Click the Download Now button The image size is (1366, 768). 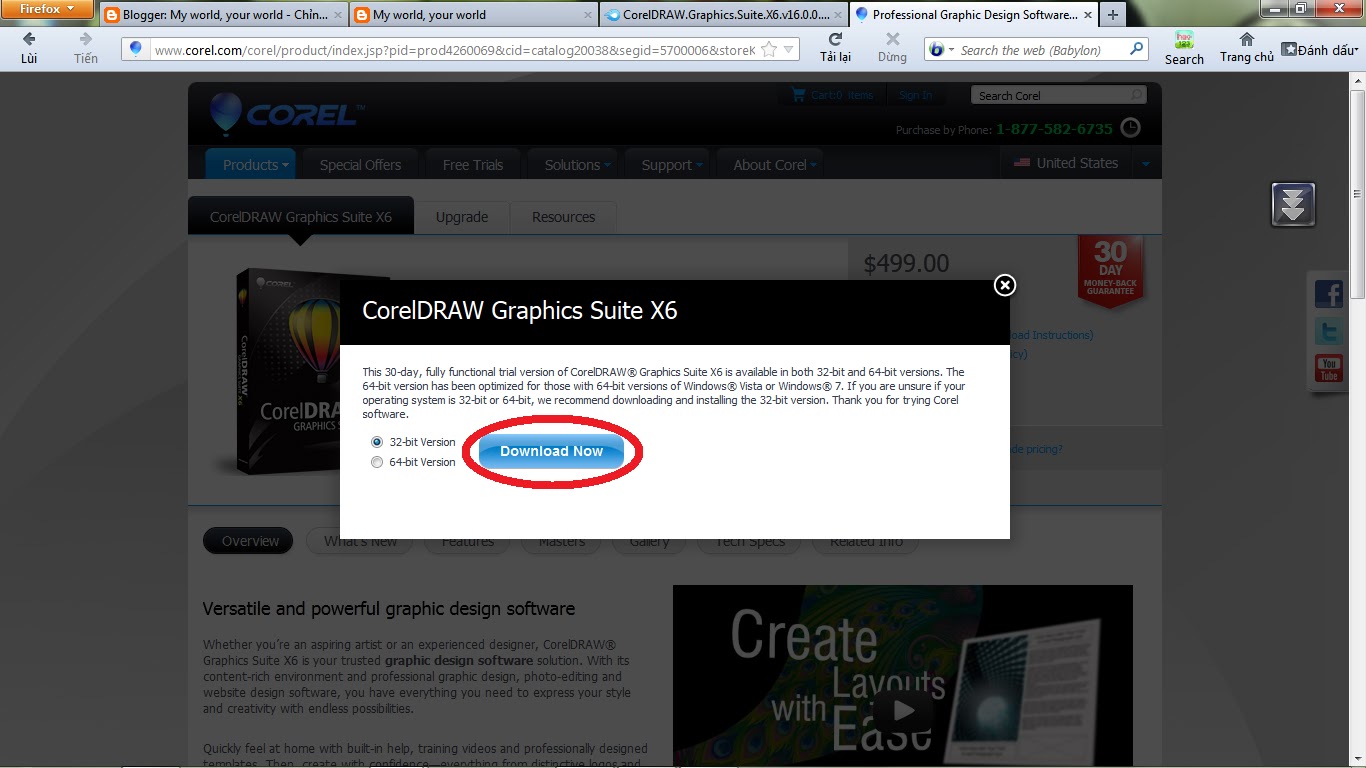[x=551, y=451]
